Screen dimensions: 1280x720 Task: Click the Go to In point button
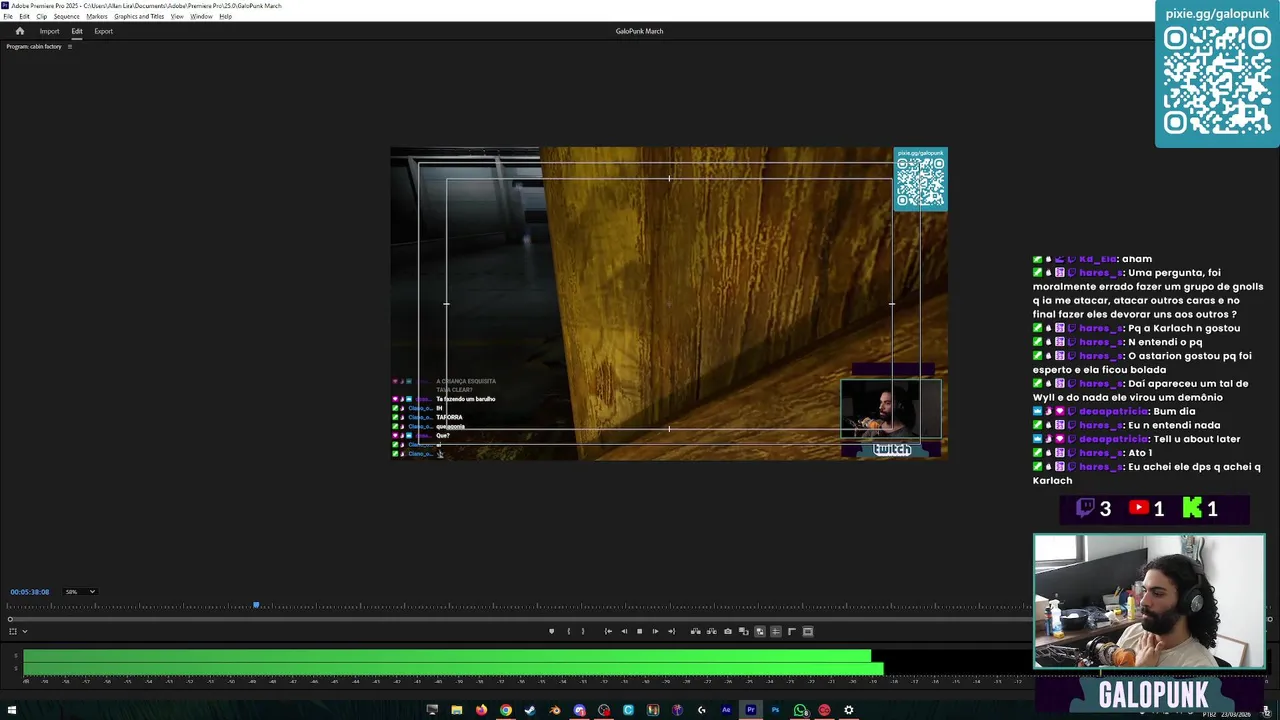(608, 631)
